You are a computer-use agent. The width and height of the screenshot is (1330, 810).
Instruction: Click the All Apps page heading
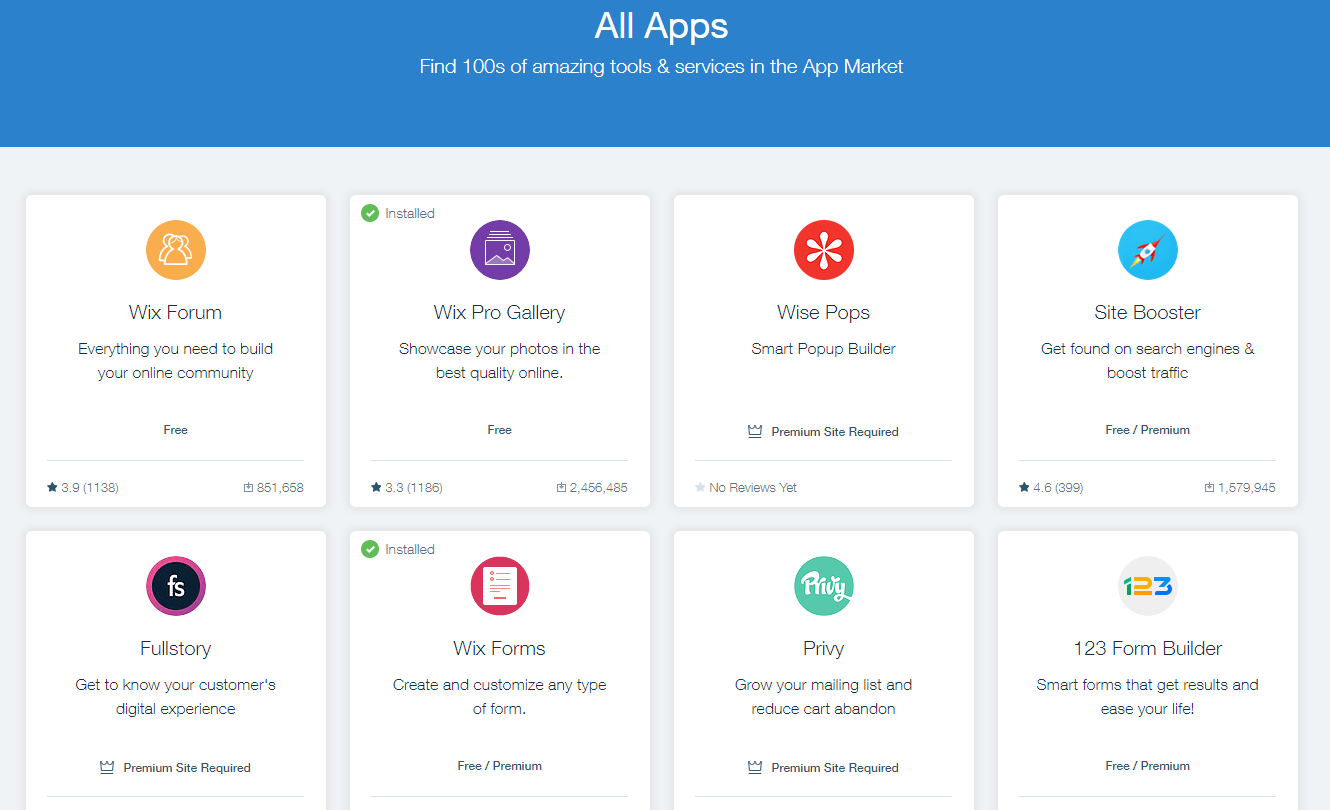(661, 25)
